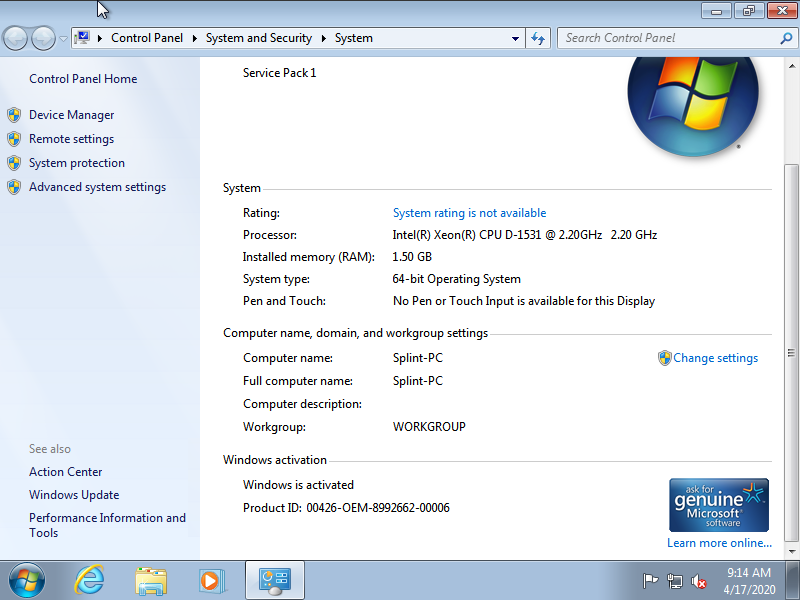This screenshot has width=800, height=600.
Task: Click the Service Pack 1 text
Action: [280, 73]
